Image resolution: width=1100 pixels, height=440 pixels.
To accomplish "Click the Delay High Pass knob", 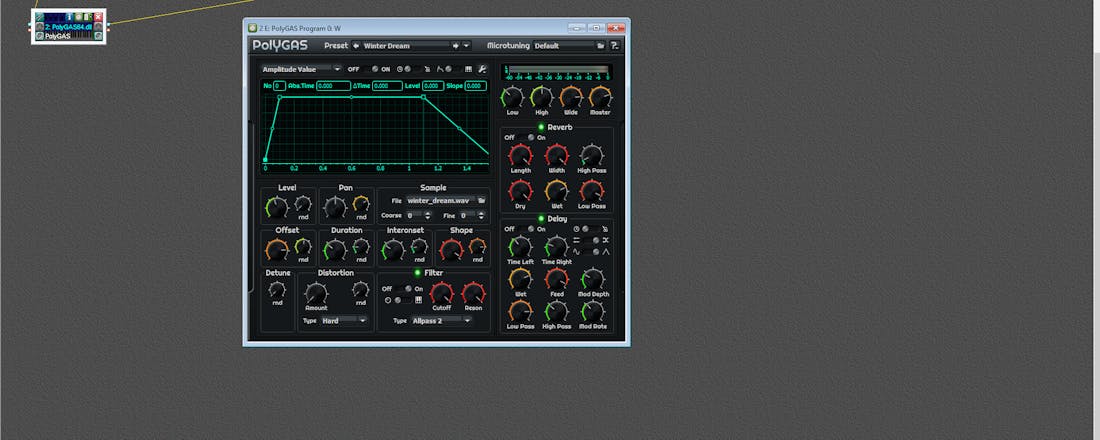I will click(556, 311).
